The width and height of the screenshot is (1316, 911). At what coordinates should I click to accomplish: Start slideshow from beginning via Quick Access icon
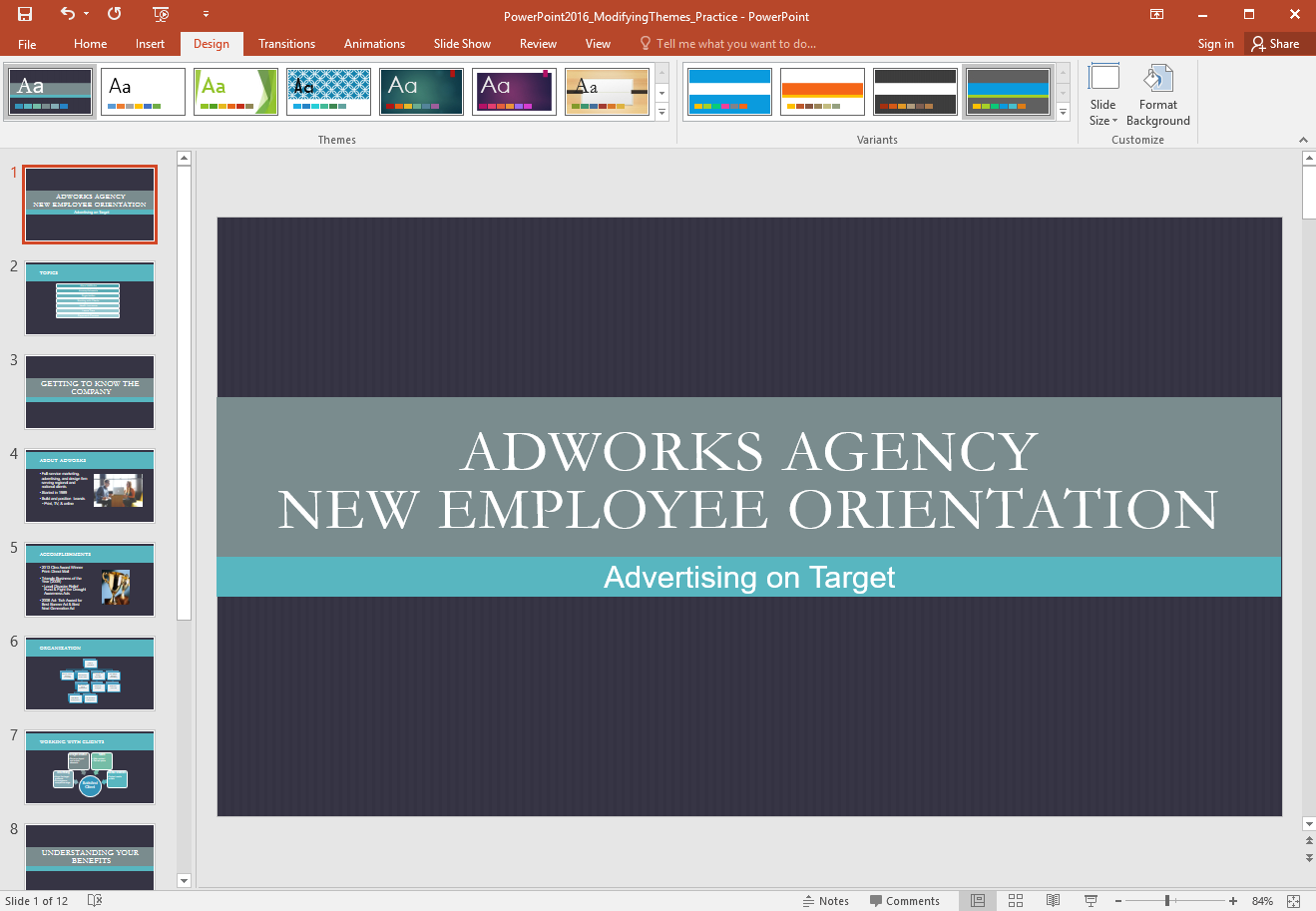tap(161, 14)
